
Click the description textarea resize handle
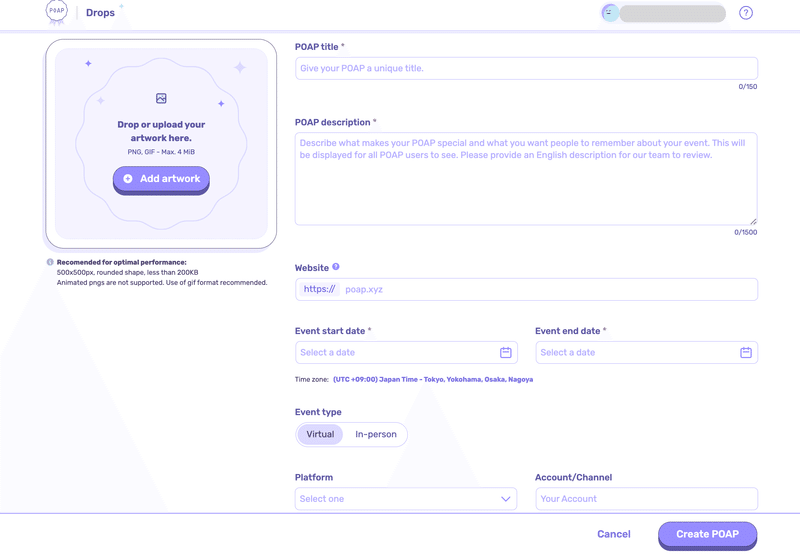click(x=753, y=221)
